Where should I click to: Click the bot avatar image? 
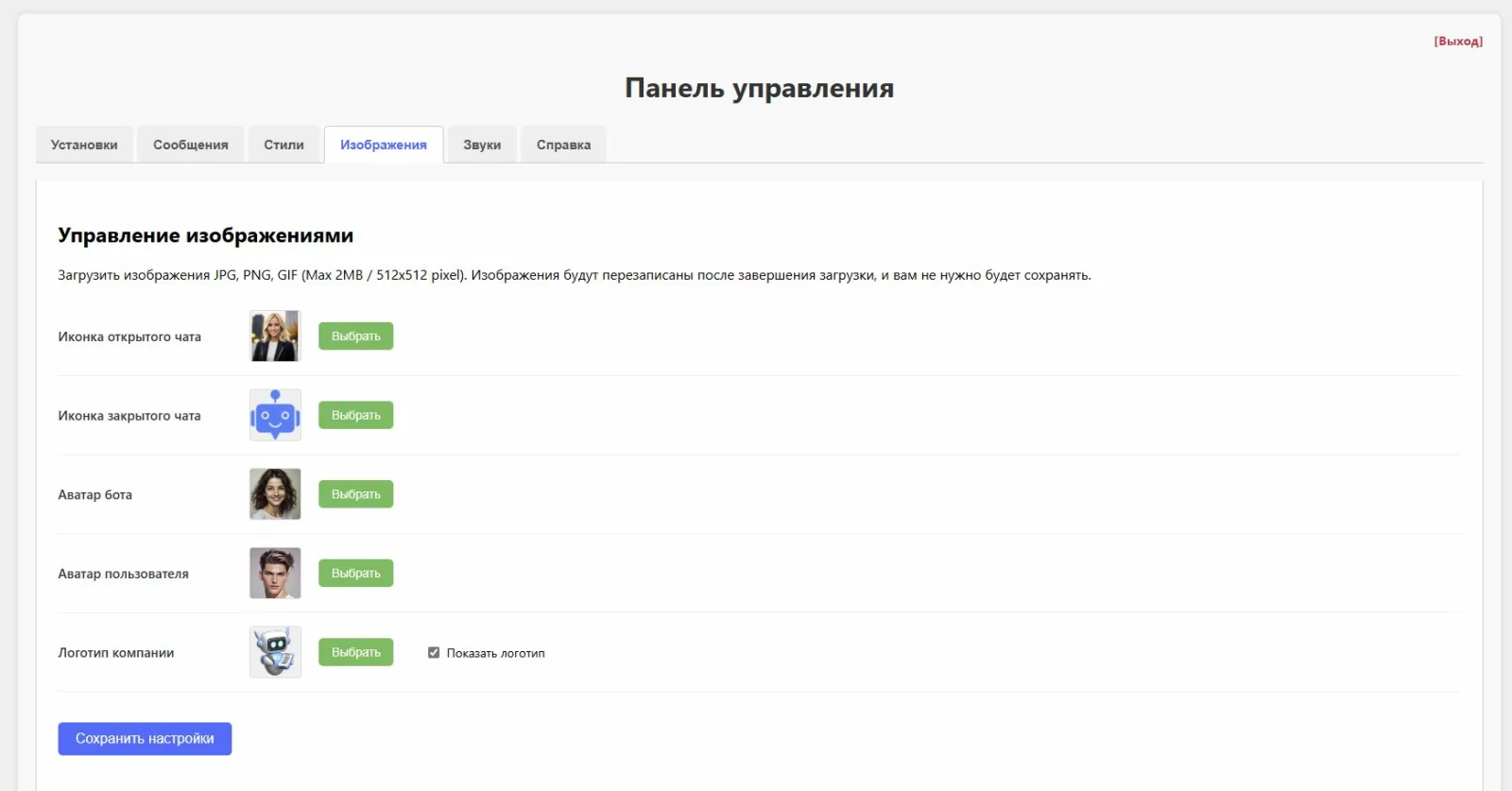[275, 494]
